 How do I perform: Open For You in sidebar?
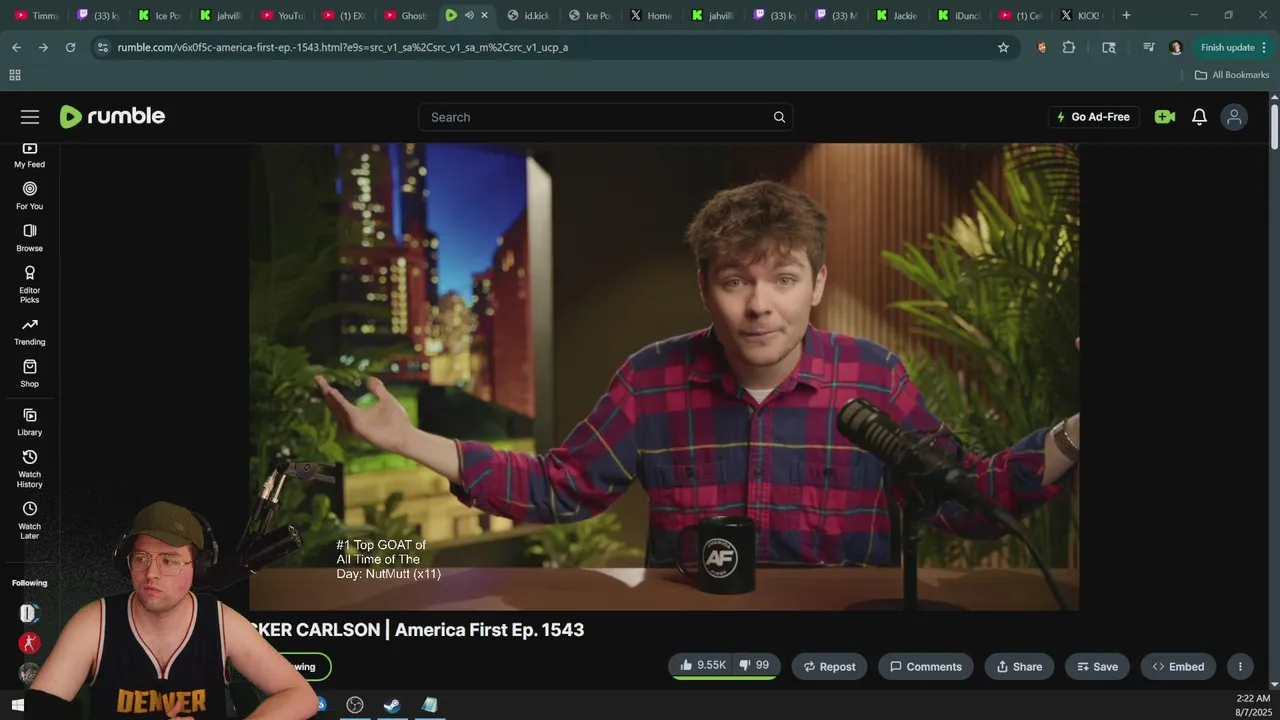pos(29,195)
